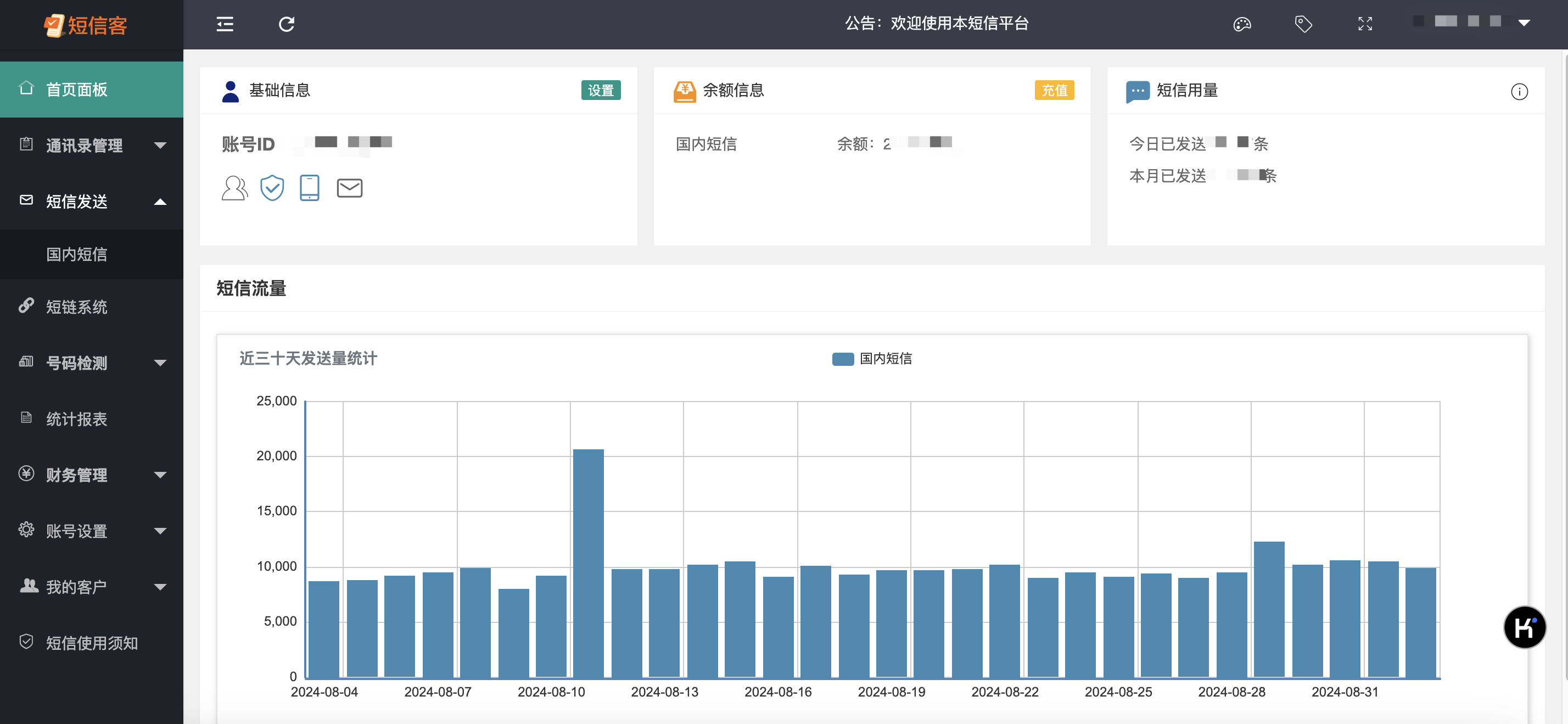Click the 今日已发送 label

pyautogui.click(x=1167, y=144)
